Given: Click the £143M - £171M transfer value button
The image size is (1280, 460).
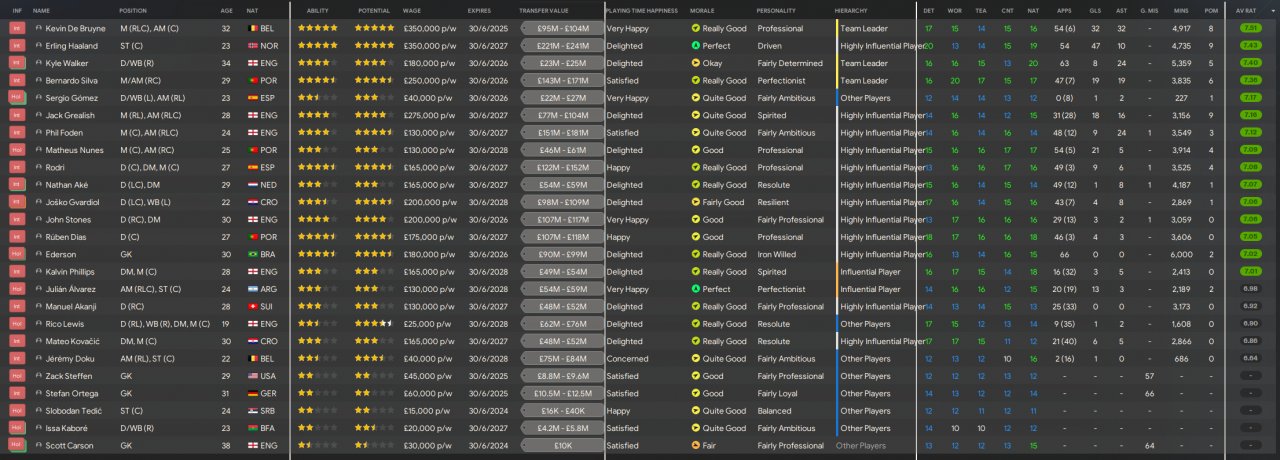Looking at the screenshot, I should [563, 80].
